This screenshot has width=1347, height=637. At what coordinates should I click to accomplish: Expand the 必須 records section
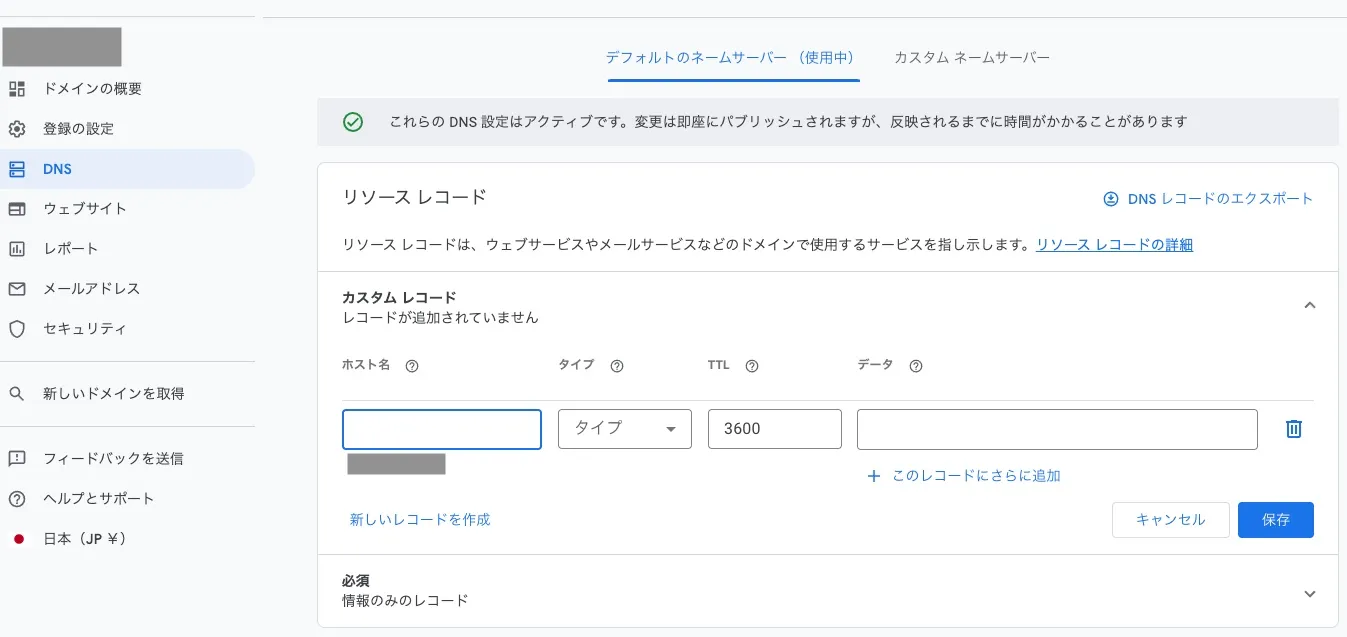click(1310, 593)
